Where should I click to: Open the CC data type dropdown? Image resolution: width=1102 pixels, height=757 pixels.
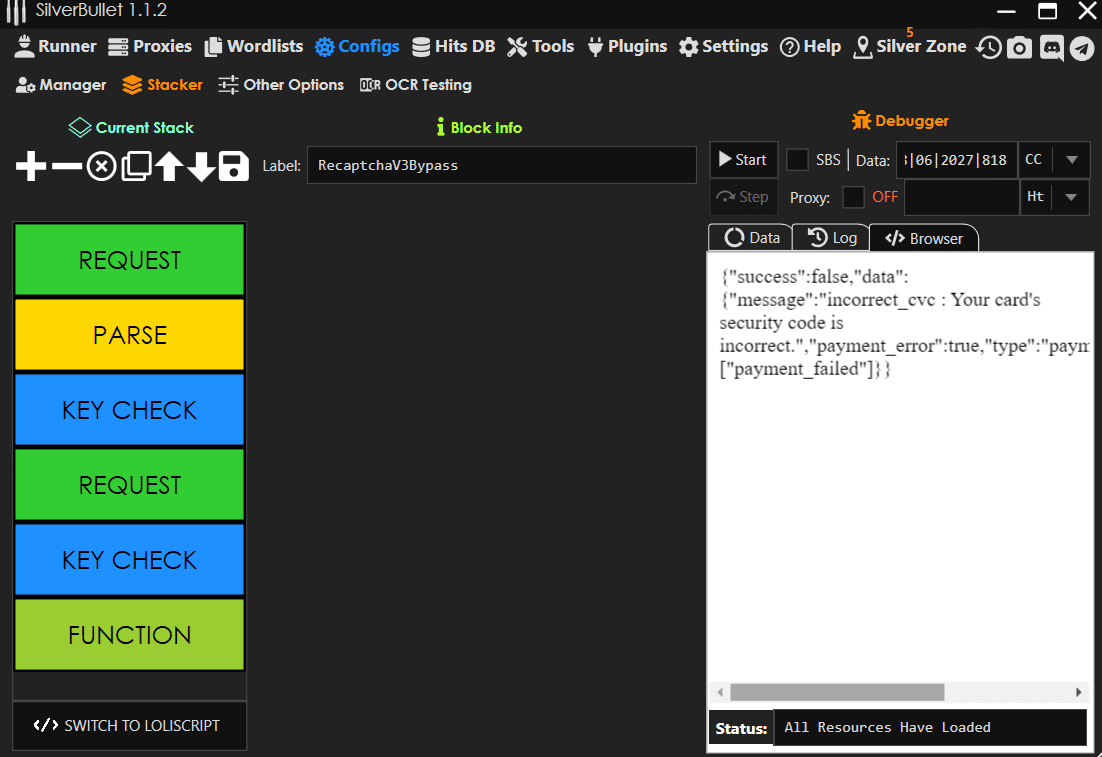coord(1054,160)
